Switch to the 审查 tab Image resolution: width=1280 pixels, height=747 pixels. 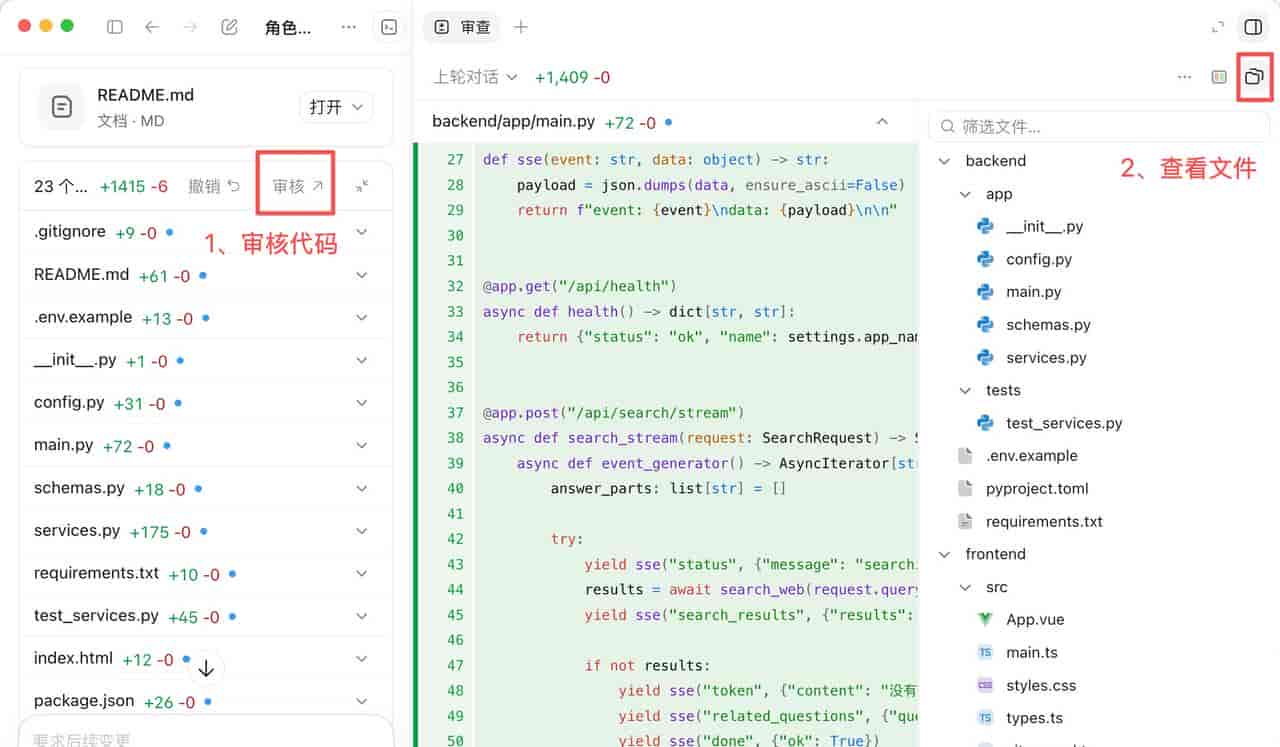point(462,27)
